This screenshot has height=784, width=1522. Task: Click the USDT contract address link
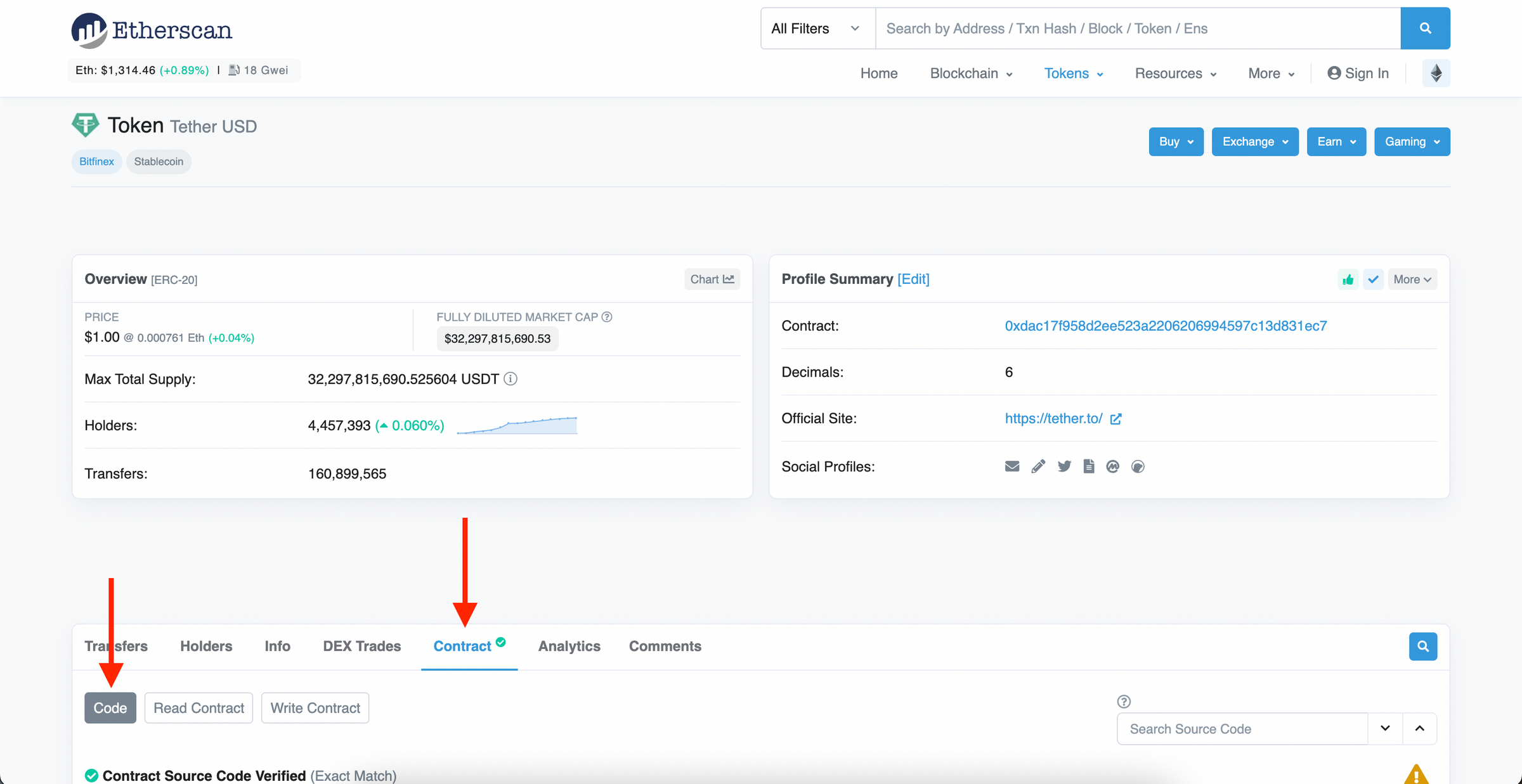pyautogui.click(x=1166, y=325)
